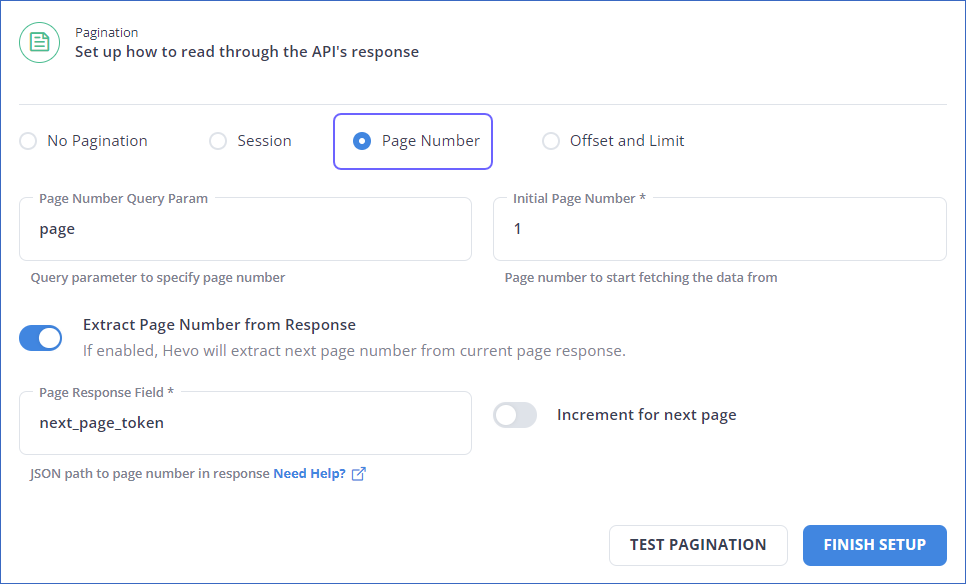Click the Page Number Query Param field
Image resolution: width=966 pixels, height=584 pixels.
[245, 229]
